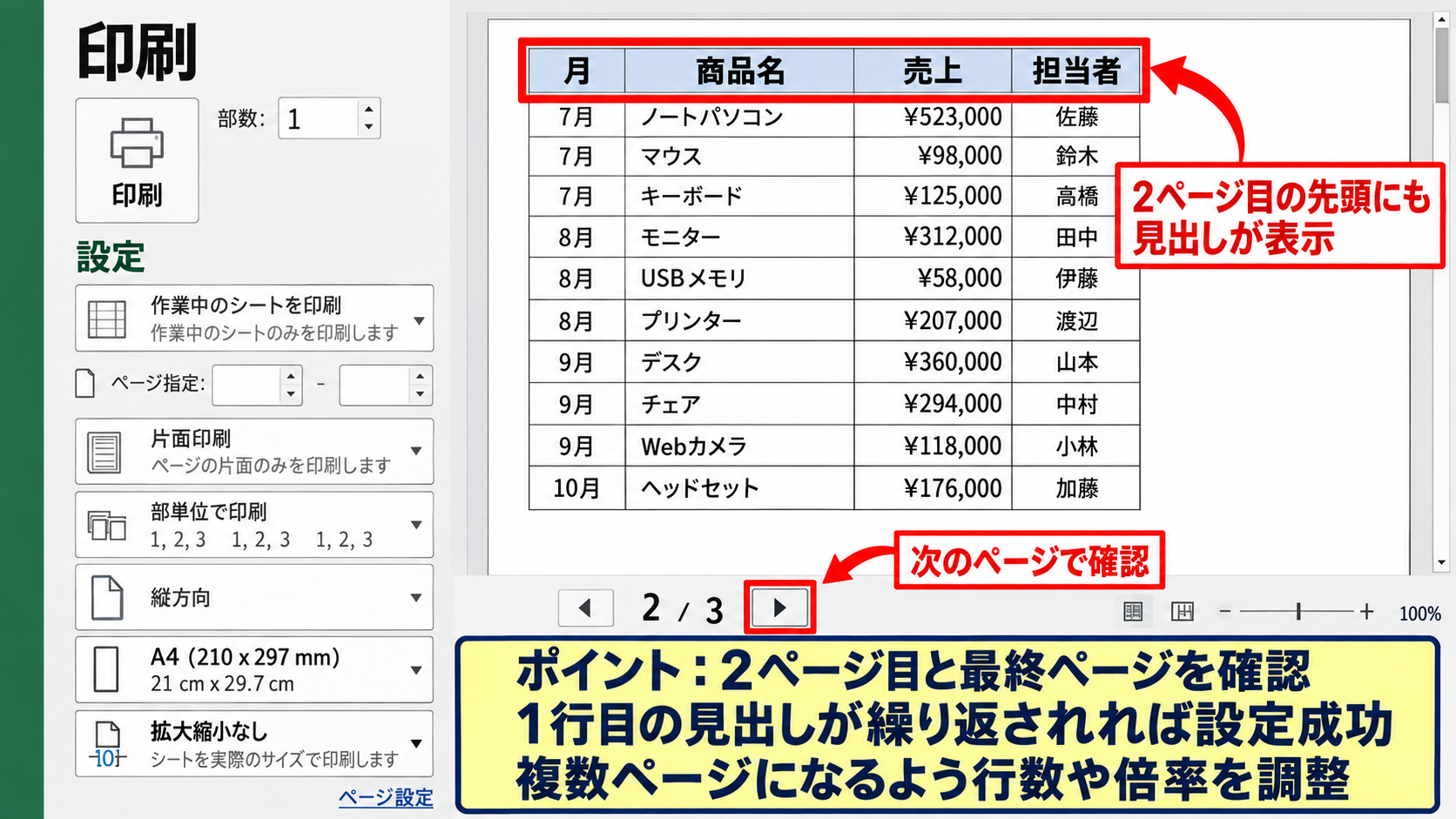Click the preview scrollbar up arrow

pos(1442,19)
